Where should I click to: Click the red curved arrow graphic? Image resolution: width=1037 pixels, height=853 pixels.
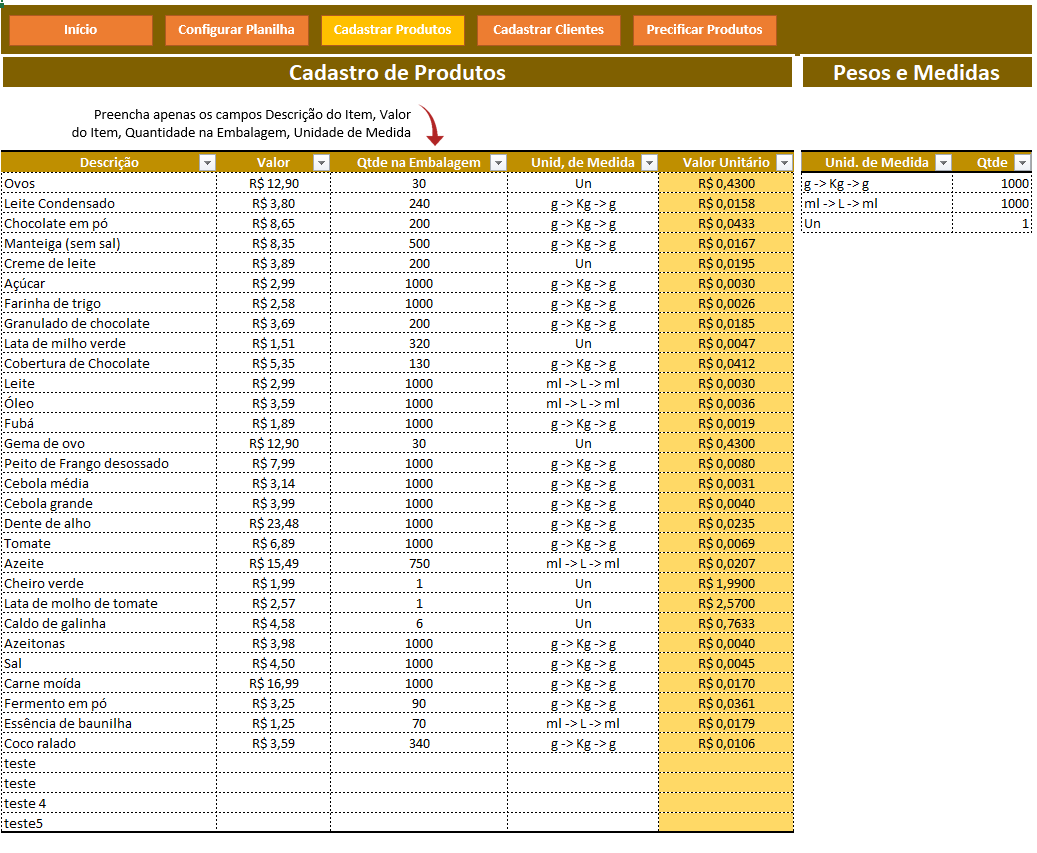[431, 125]
